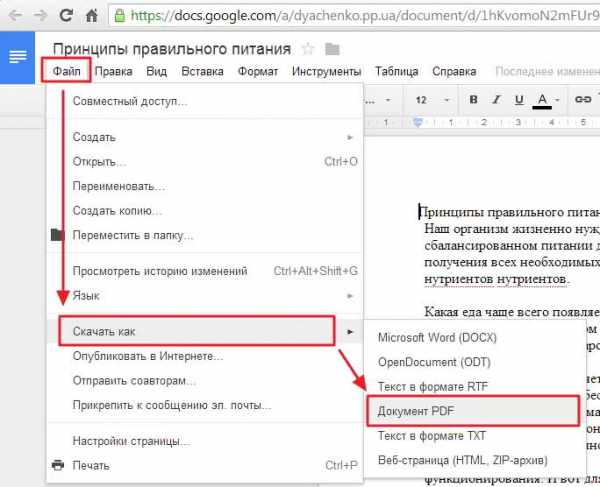Open the font size 12 dropdown
This screenshot has width=600, height=487.
point(432,100)
